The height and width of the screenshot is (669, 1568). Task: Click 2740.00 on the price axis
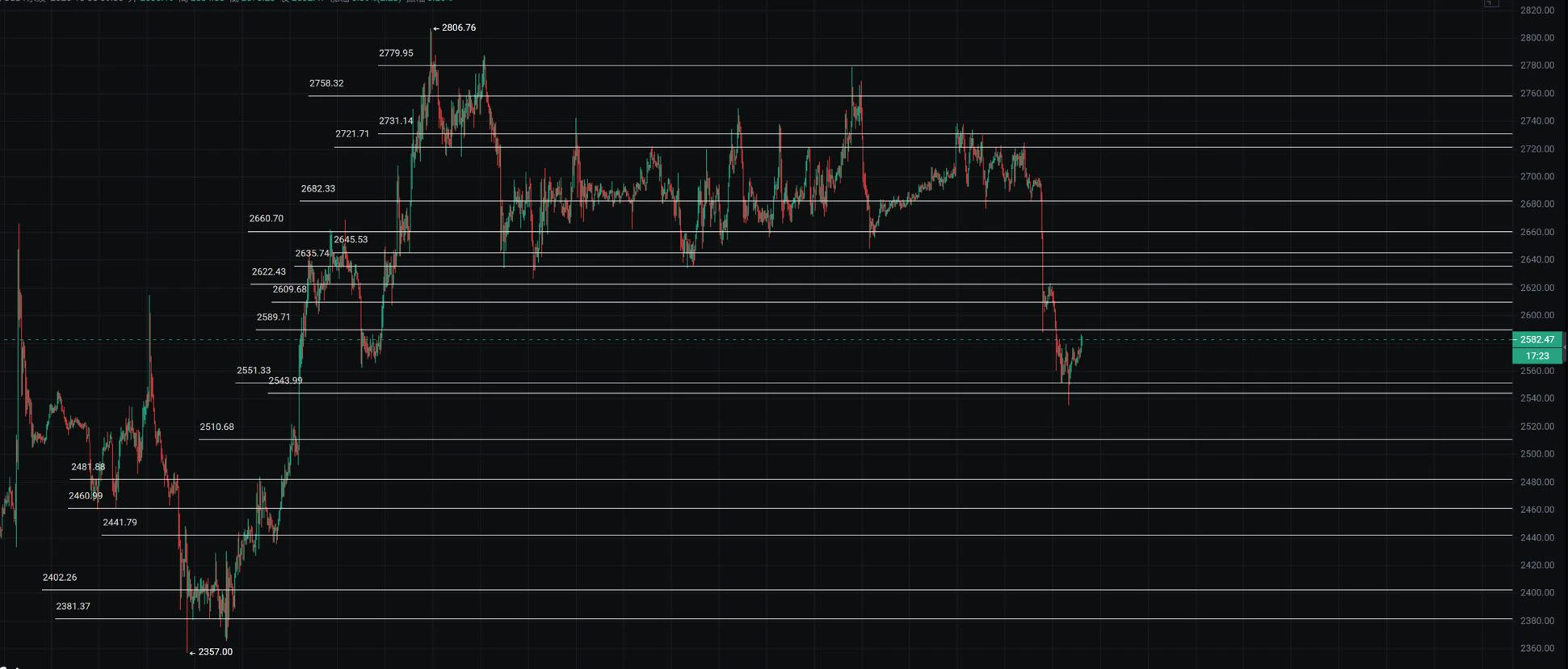[x=1536, y=121]
